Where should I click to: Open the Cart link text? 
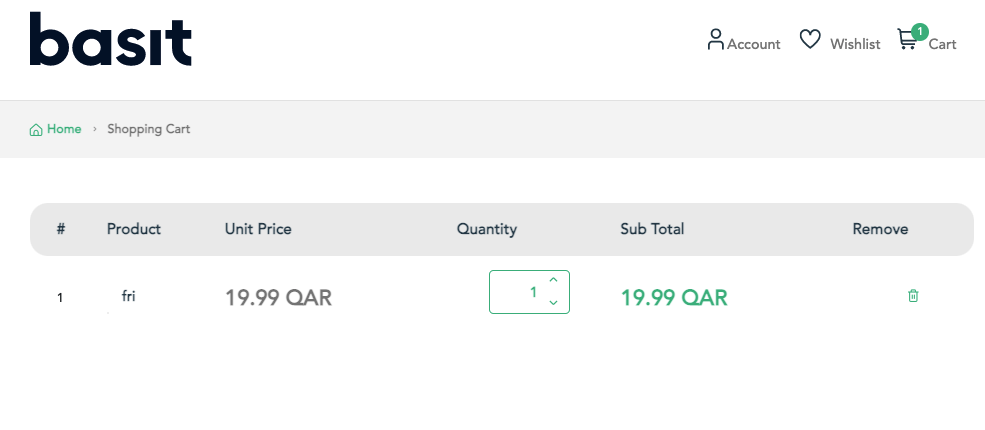coord(942,44)
